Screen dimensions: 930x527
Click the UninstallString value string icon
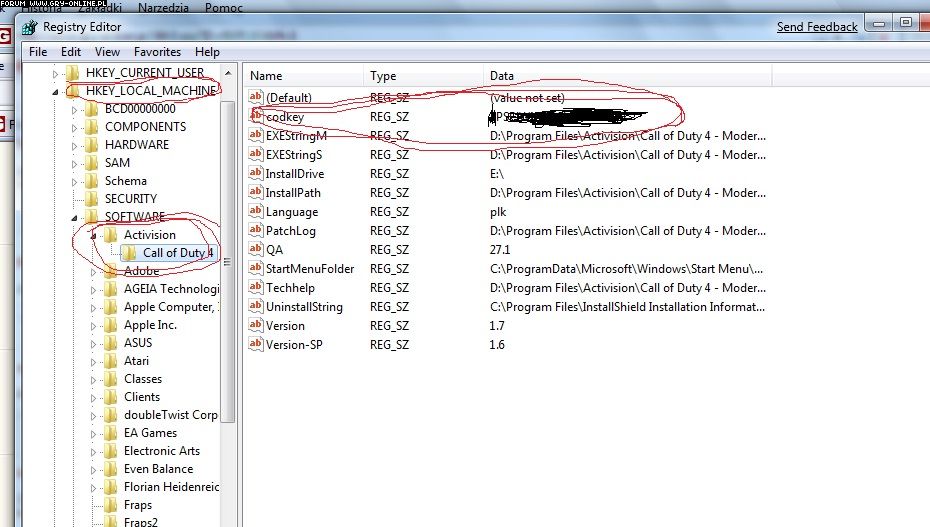[256, 306]
